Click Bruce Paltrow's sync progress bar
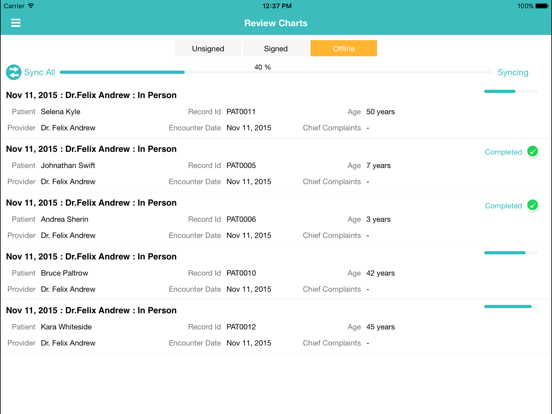The width and height of the screenshot is (552, 414). [x=511, y=252]
